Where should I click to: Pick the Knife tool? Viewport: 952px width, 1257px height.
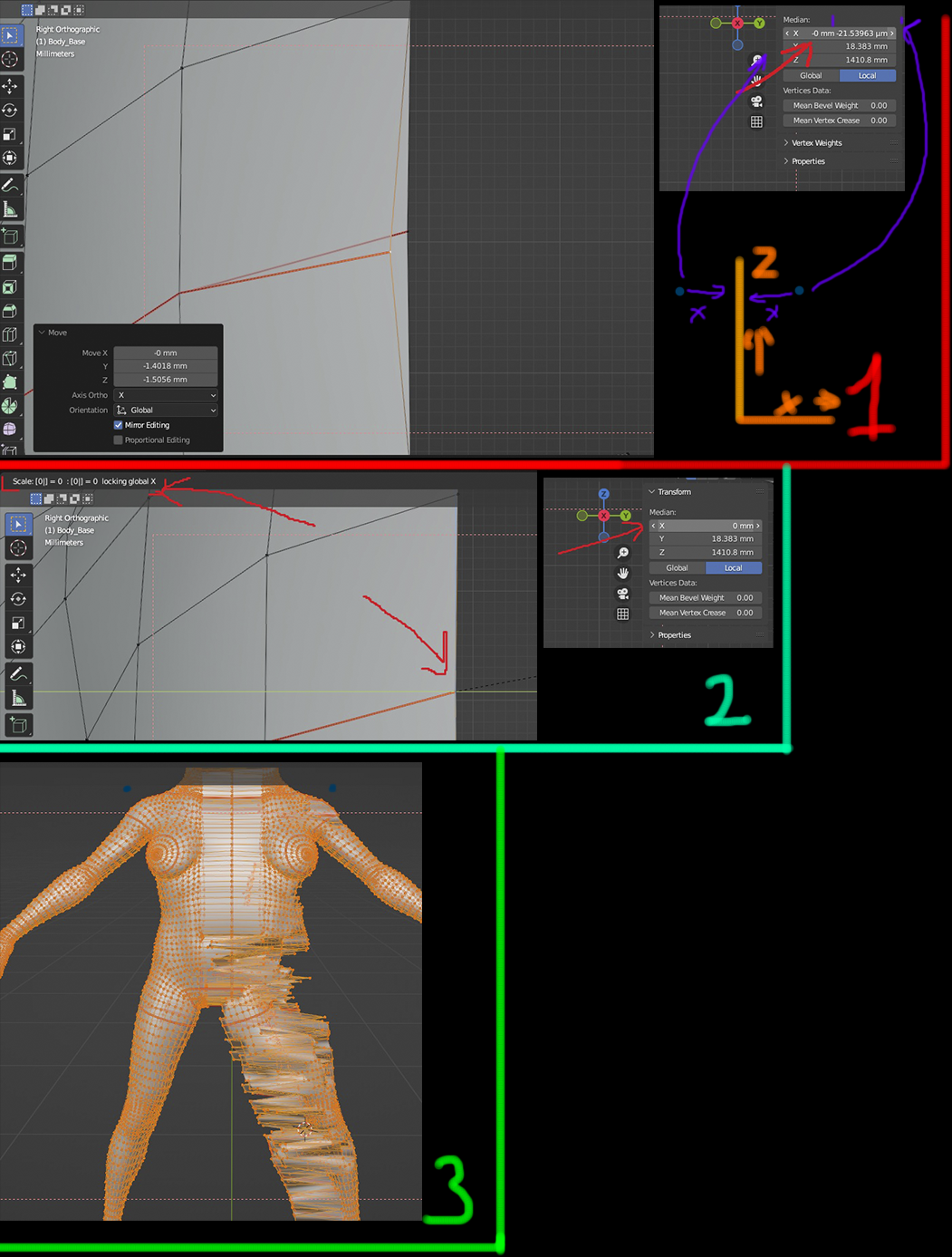coord(10,358)
